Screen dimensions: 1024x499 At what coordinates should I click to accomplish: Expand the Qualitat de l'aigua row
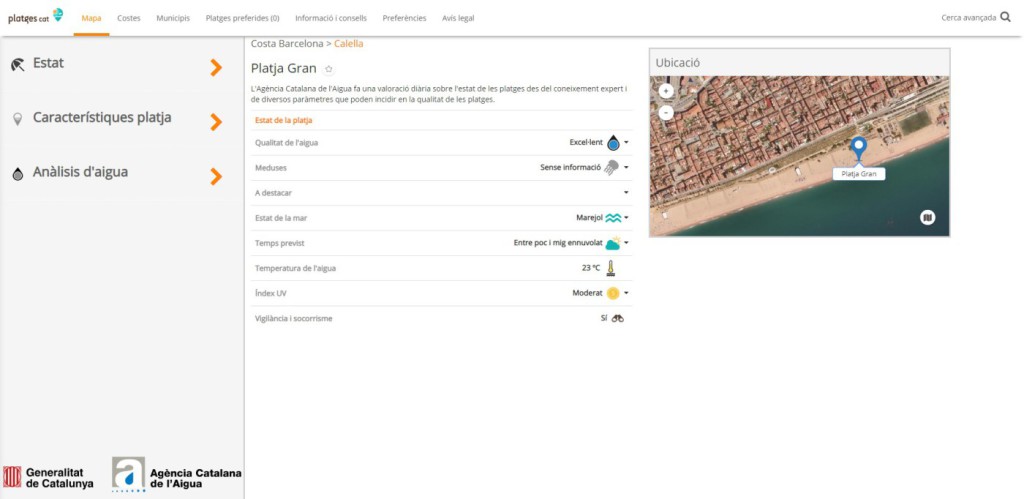626,143
